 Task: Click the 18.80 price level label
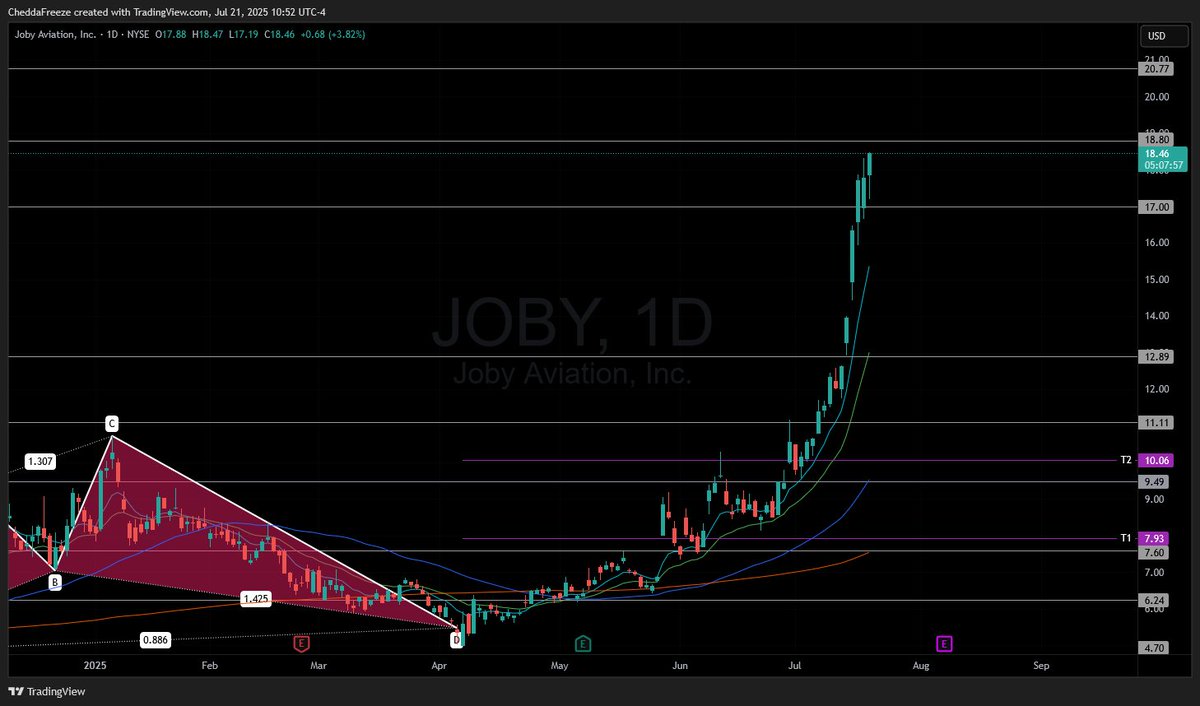click(x=1155, y=140)
